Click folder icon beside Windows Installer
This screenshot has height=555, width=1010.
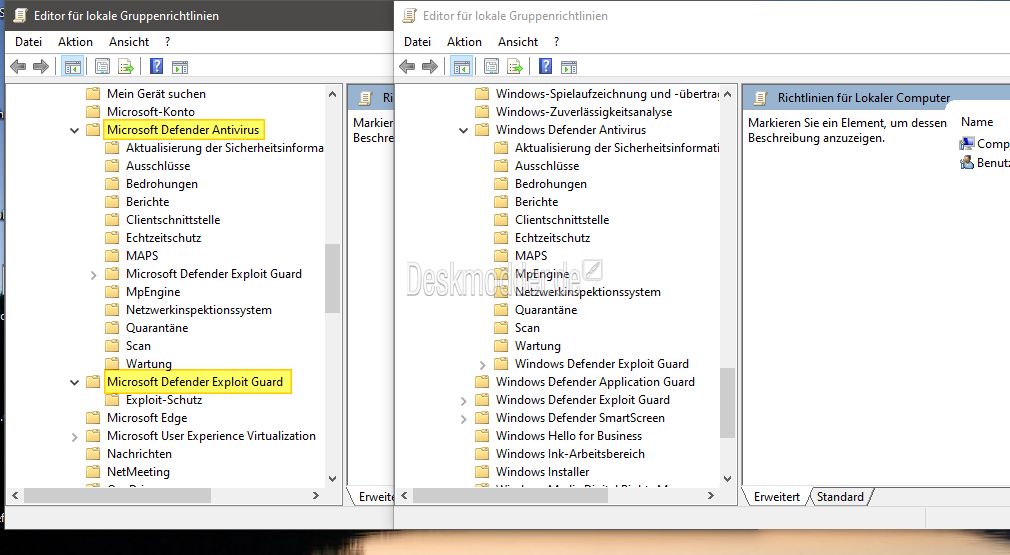pyautogui.click(x=482, y=472)
